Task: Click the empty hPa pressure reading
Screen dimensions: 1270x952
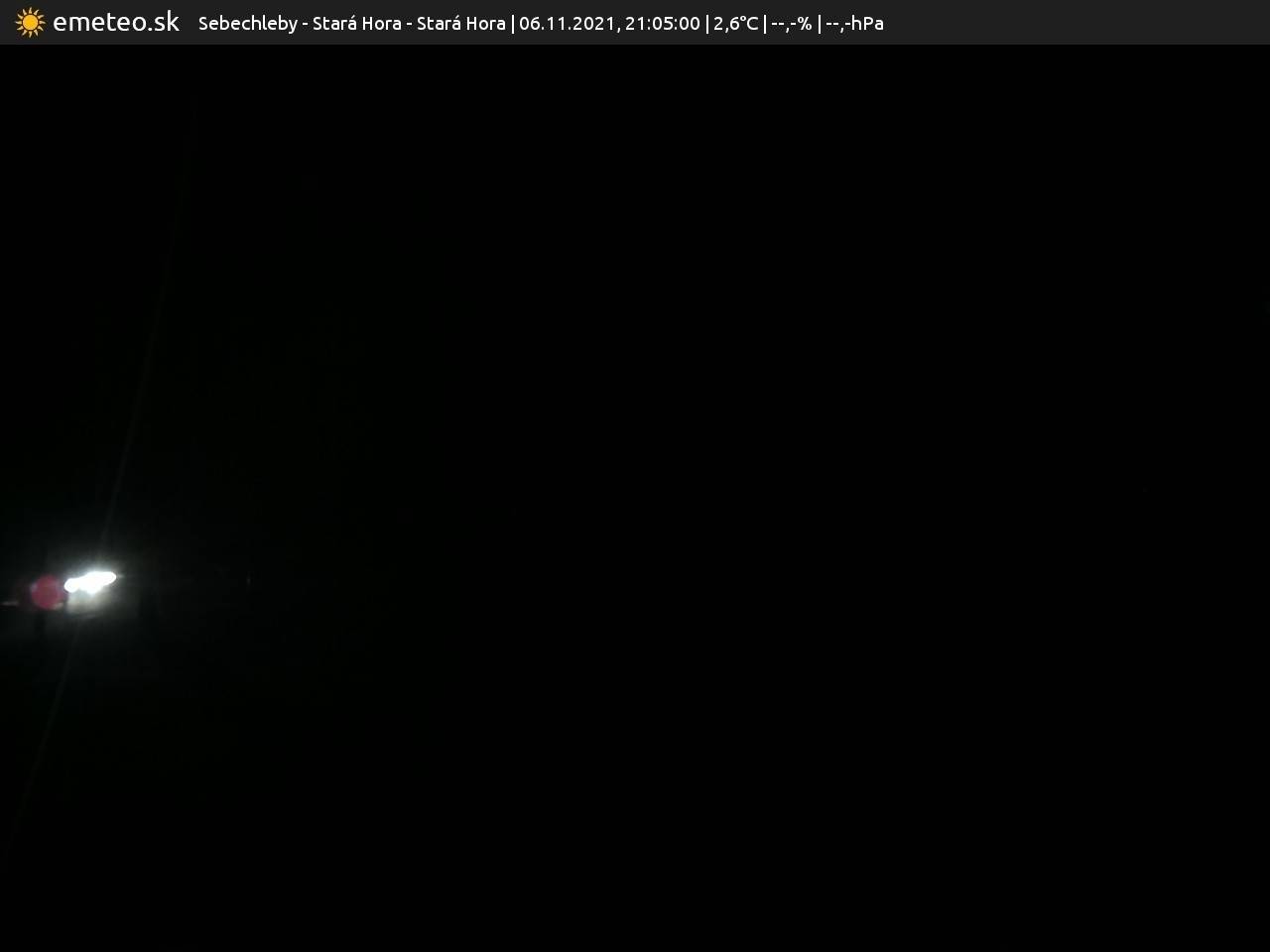Action: (x=854, y=23)
